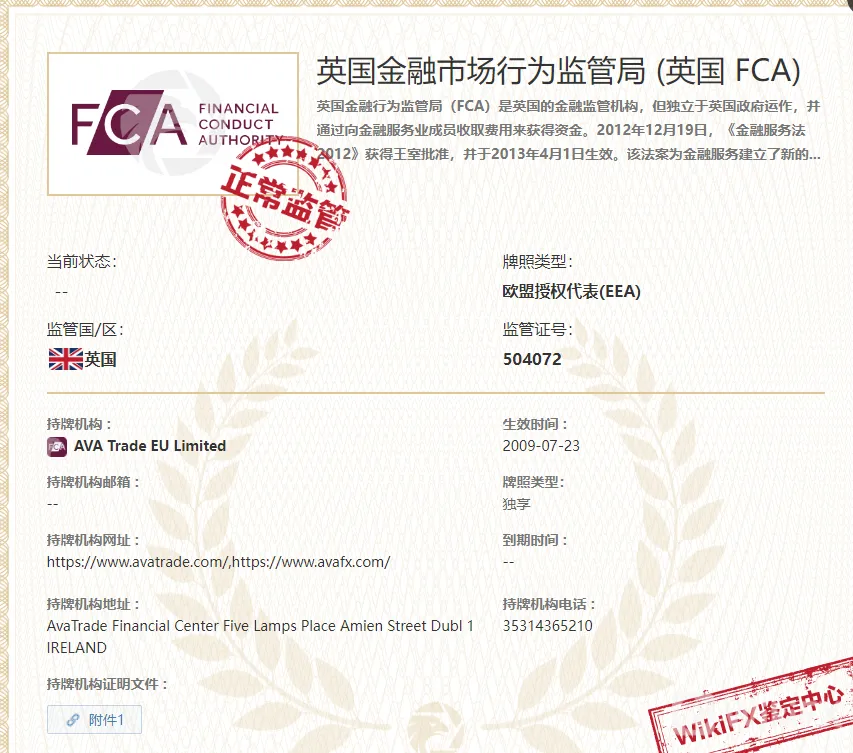Viewport: 853px width, 753px height.
Task: Select the effective date 2009-07-23
Action: pyautogui.click(x=541, y=446)
